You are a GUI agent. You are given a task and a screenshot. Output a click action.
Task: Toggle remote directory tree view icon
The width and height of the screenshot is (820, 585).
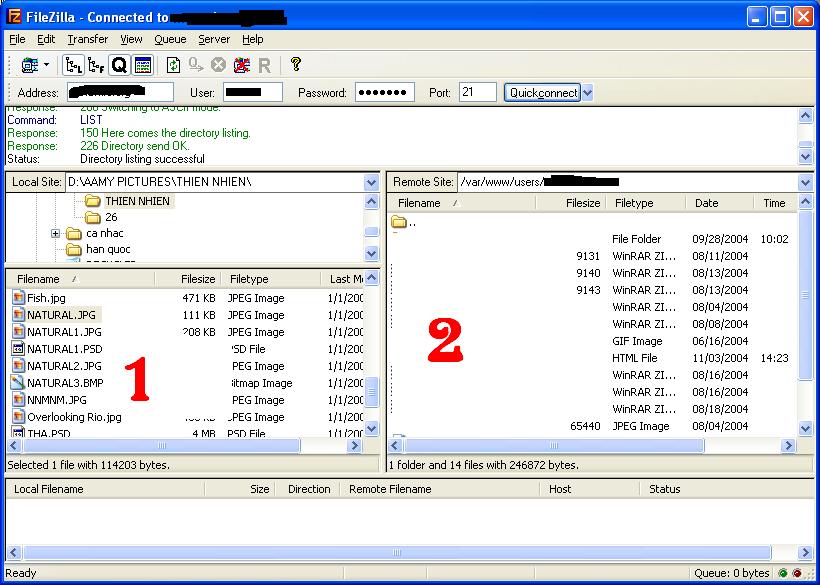click(96, 65)
